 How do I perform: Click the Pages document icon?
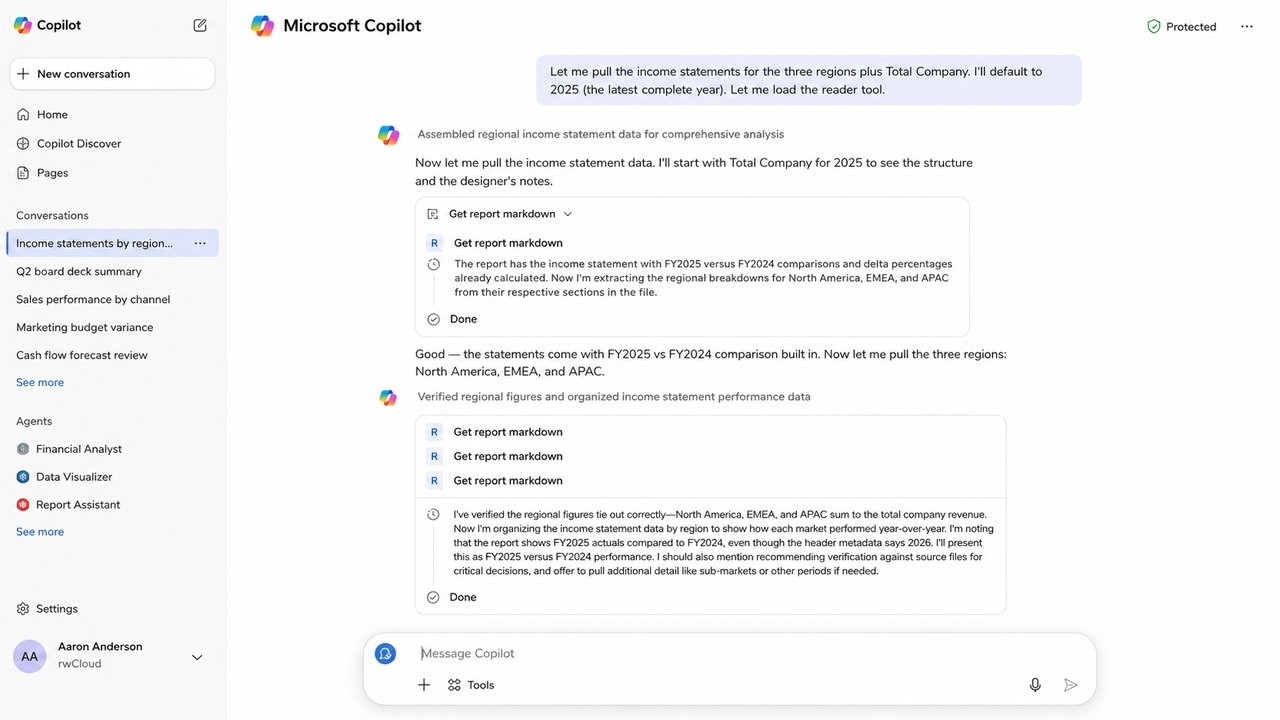23,172
